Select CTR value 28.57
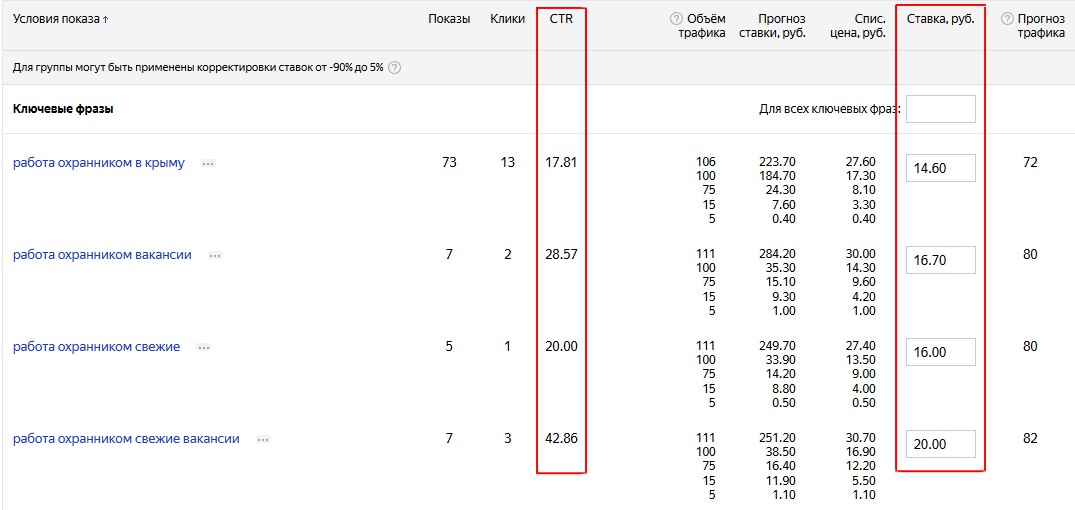Viewport: 1075px width, 510px height. pos(561,255)
